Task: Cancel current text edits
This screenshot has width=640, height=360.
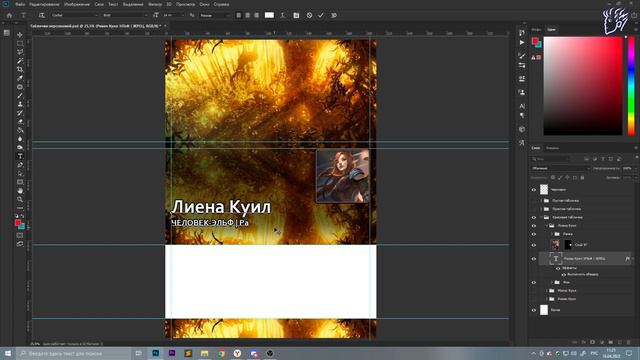Action: point(309,15)
